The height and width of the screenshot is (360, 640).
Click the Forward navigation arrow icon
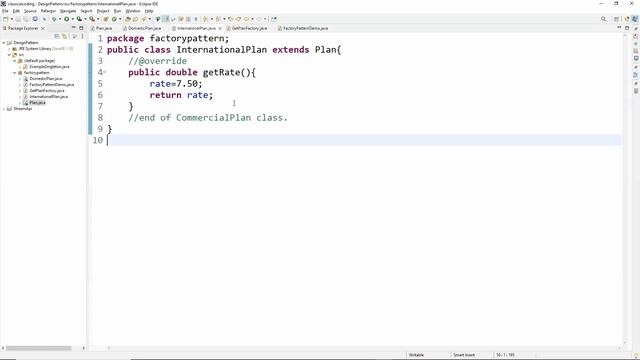259,19
